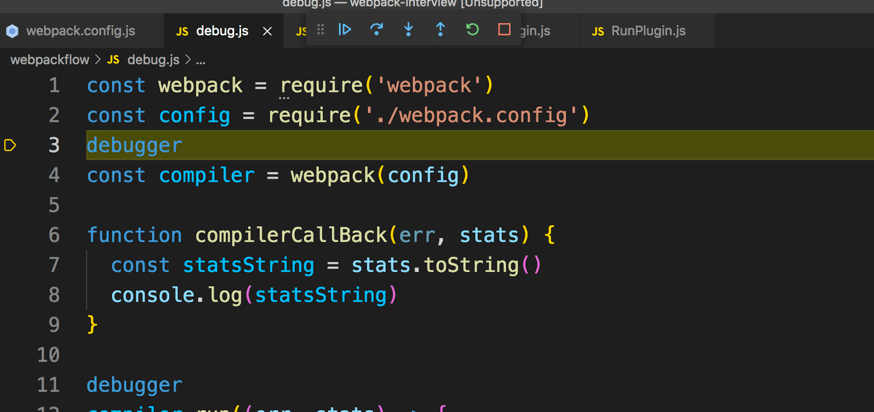Toggle a breakpoint at line number 11
The height and width of the screenshot is (412, 874).
click(x=48, y=385)
